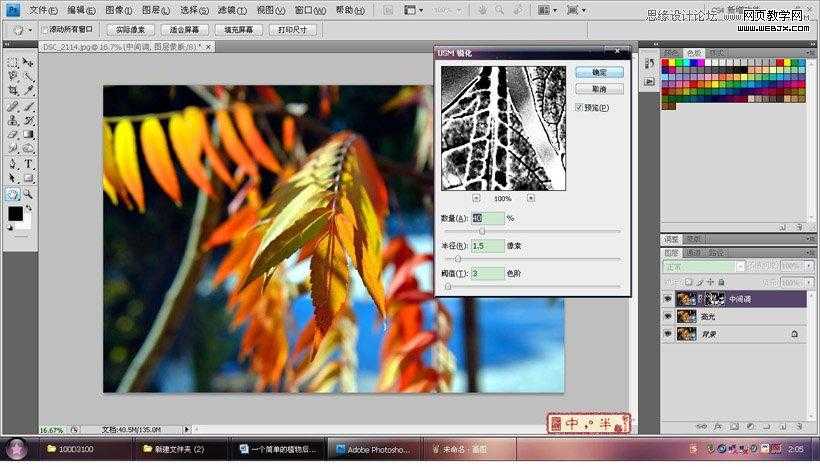820x467 pixels.
Task: Select the Eyedropper tool
Action: [x=28, y=91]
